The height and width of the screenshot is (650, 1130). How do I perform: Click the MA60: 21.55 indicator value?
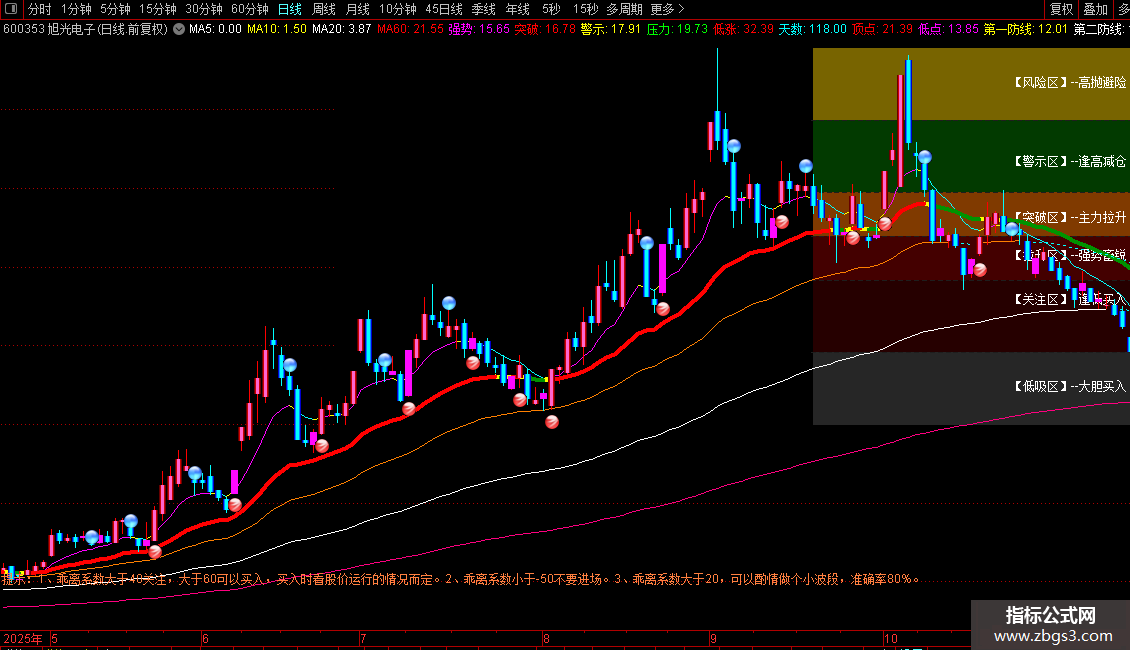[410, 30]
